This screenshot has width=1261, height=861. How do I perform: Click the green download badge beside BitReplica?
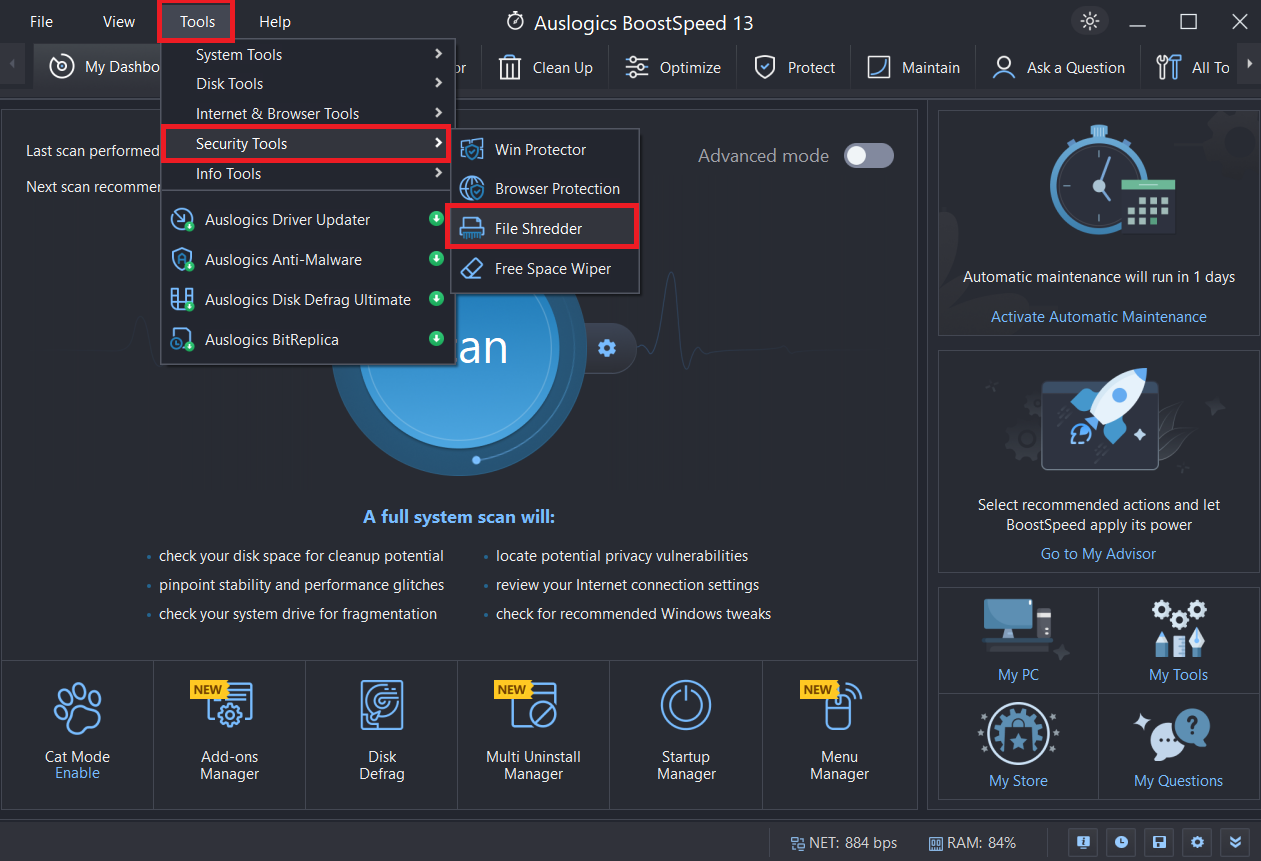(x=436, y=339)
